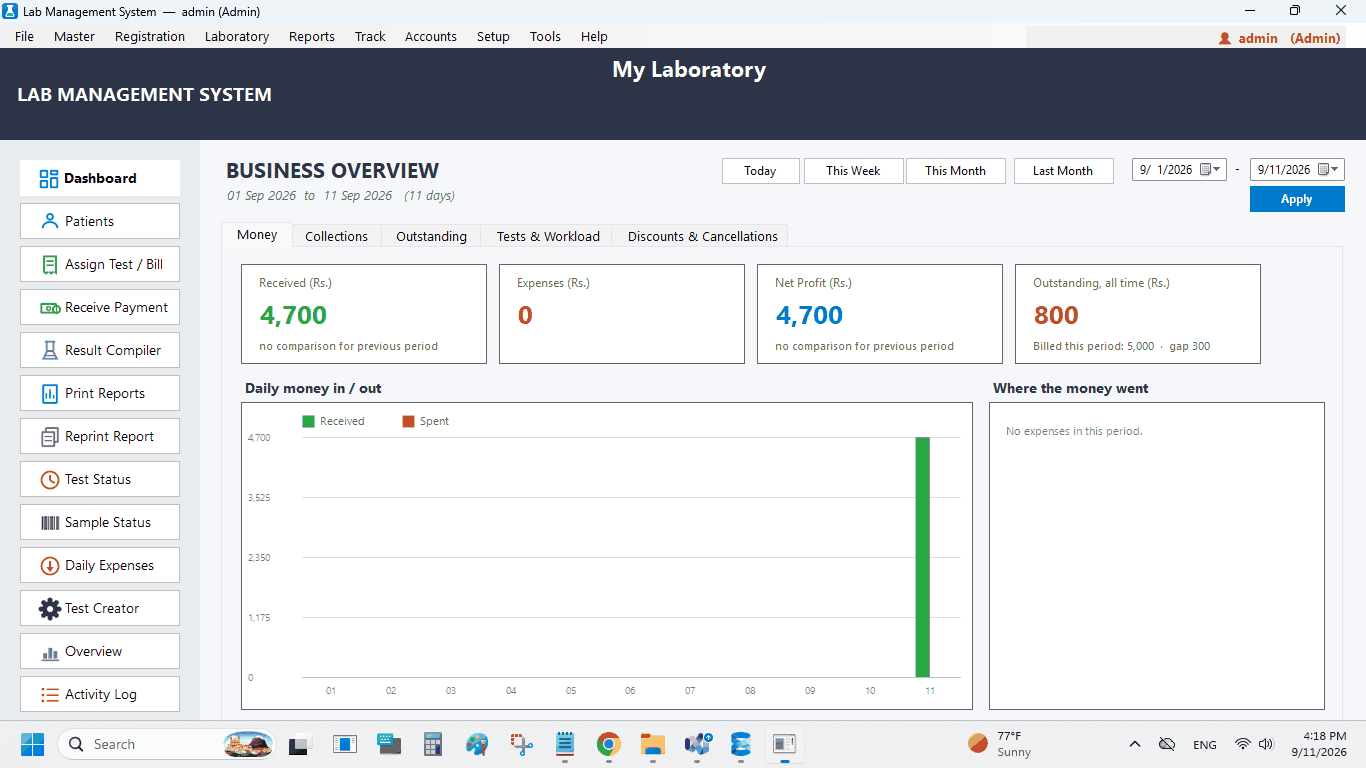This screenshot has height=768, width=1366.
Task: Open the Reports menu
Action: pos(312,37)
